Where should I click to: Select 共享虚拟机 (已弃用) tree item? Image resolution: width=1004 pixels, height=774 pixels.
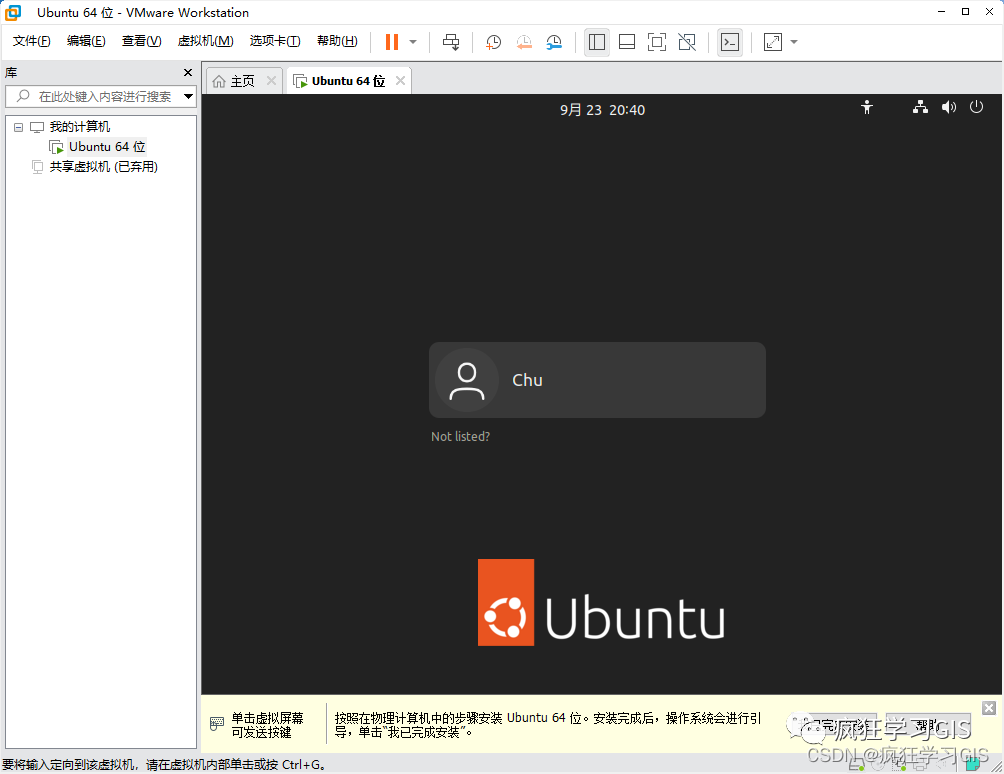pos(103,167)
